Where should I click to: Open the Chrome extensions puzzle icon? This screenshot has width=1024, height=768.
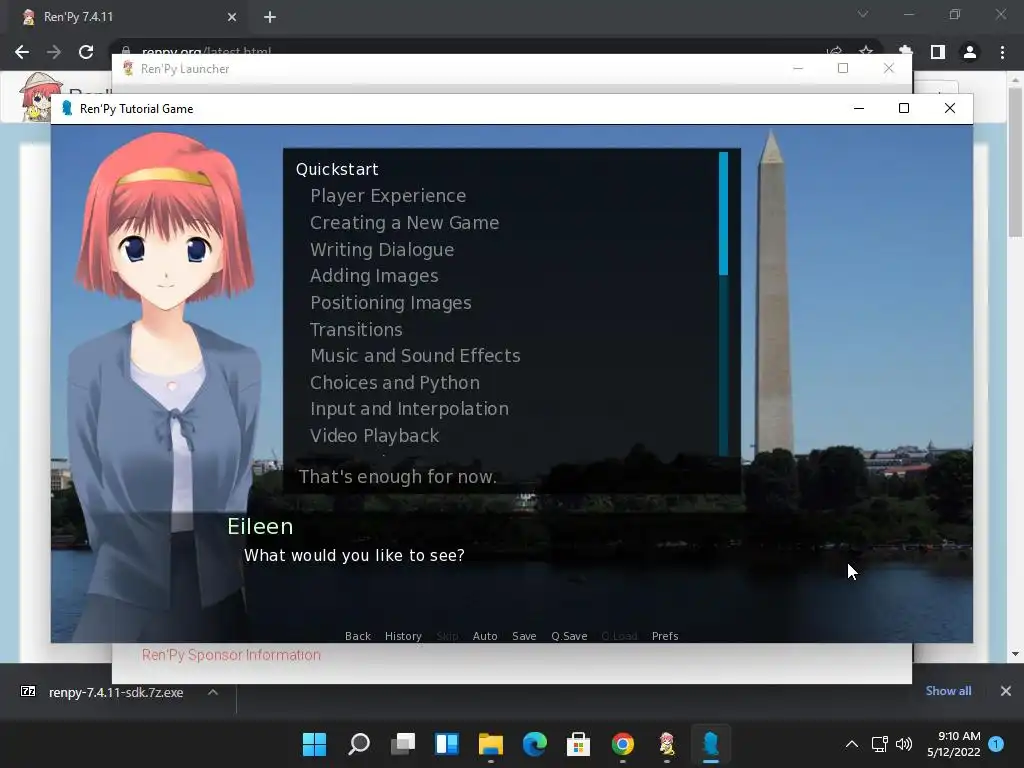(x=905, y=51)
